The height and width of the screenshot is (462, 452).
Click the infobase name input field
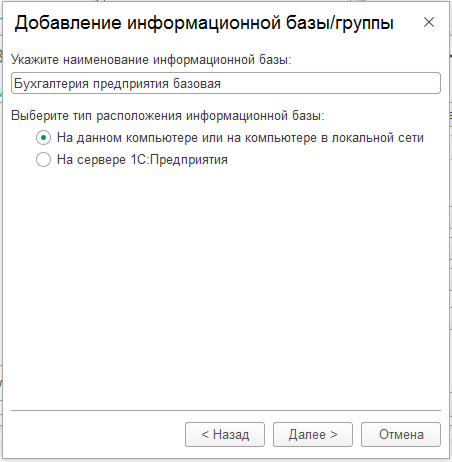click(226, 83)
